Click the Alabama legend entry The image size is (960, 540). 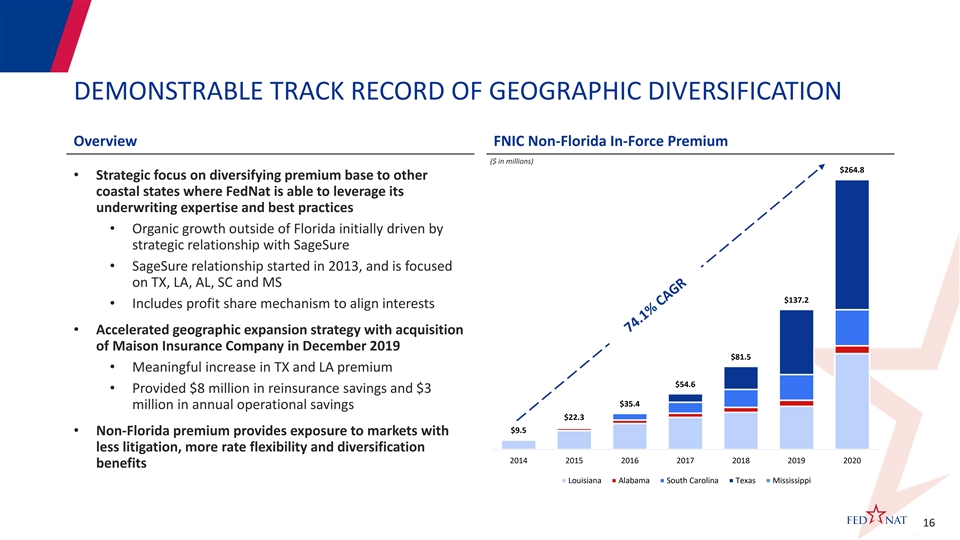(x=631, y=481)
